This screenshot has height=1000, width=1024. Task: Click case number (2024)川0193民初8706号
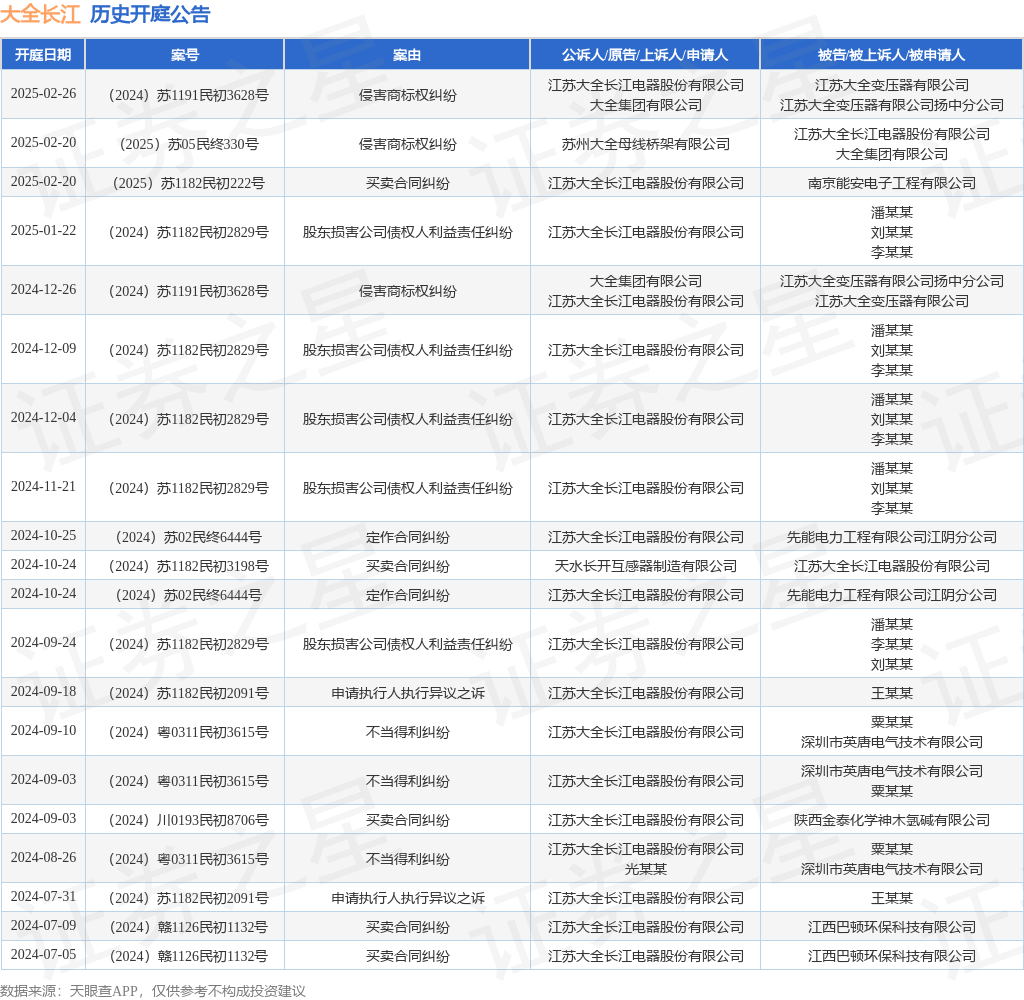(x=189, y=820)
